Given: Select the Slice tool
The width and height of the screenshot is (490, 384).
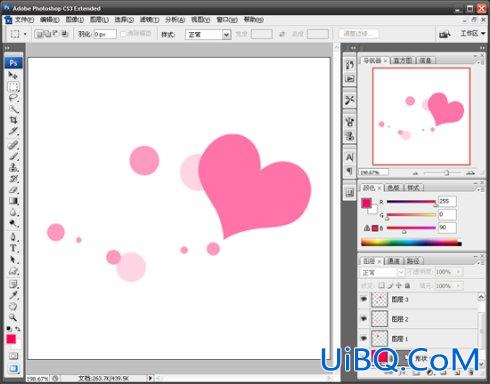Looking at the screenshot, I should click(x=13, y=131).
